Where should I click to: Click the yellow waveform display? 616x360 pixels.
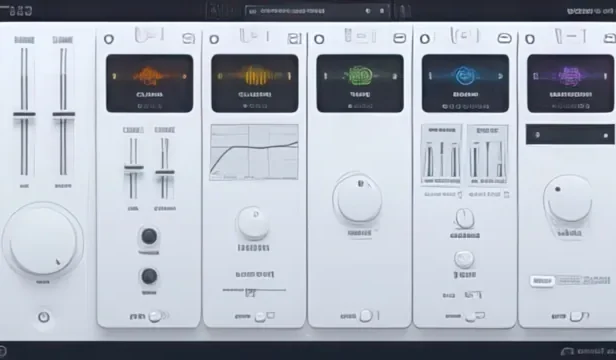255,83
